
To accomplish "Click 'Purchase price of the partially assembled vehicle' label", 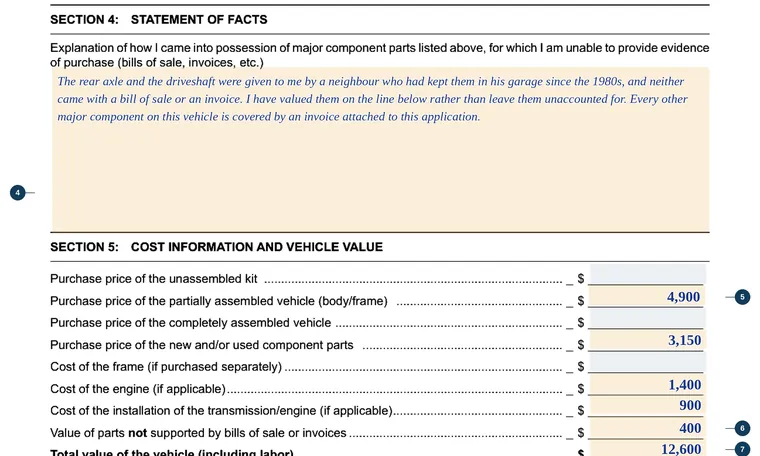I will [x=219, y=301].
